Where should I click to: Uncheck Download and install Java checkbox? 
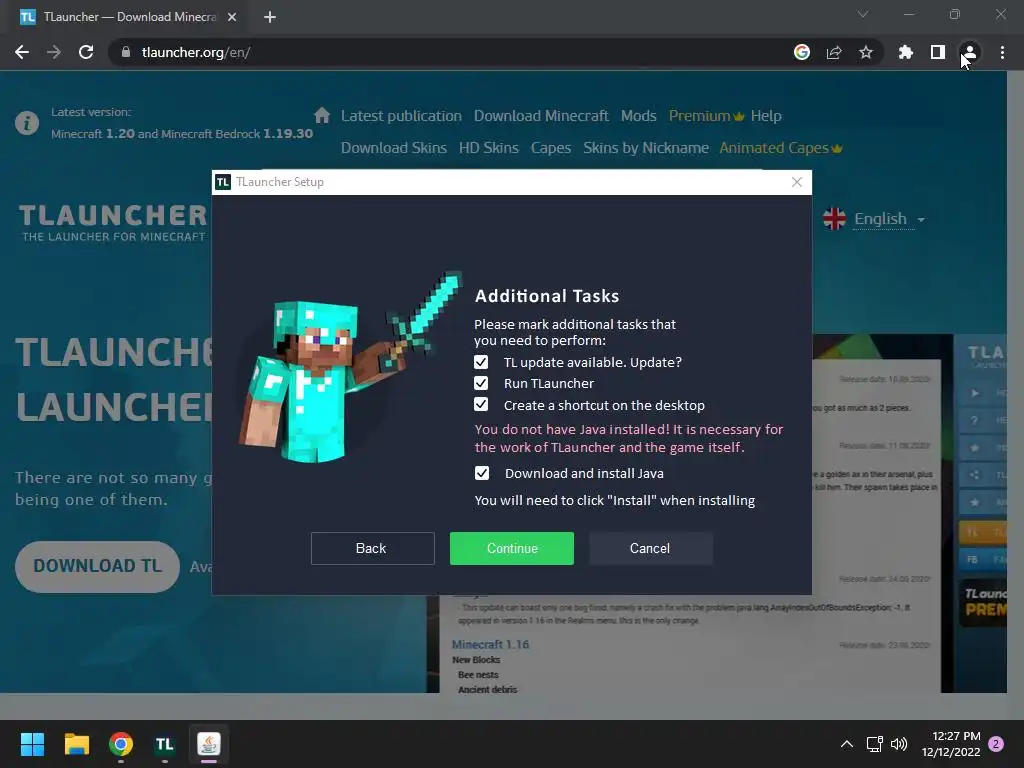(481, 473)
